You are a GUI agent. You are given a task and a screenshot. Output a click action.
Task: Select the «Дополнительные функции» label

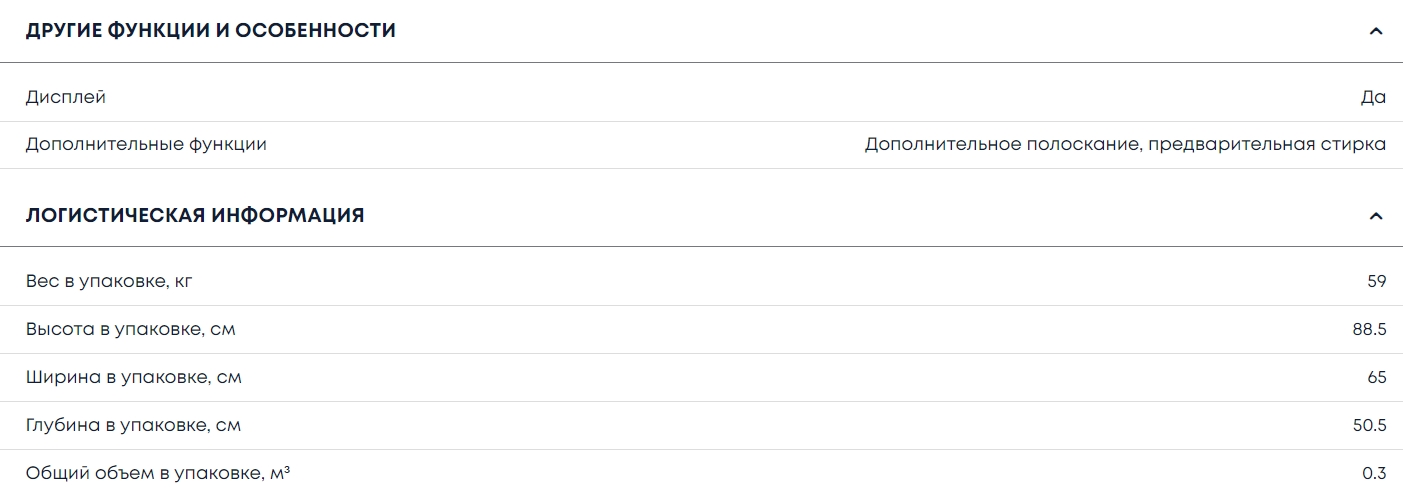(146, 144)
